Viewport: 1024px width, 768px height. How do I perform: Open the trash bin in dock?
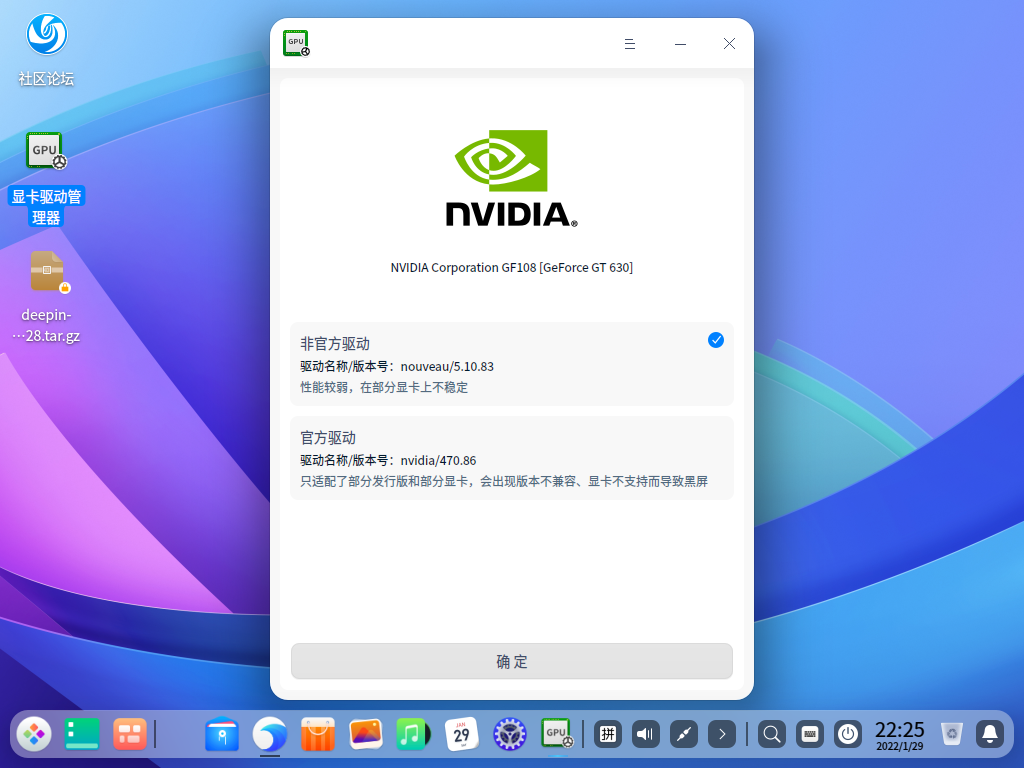952,734
